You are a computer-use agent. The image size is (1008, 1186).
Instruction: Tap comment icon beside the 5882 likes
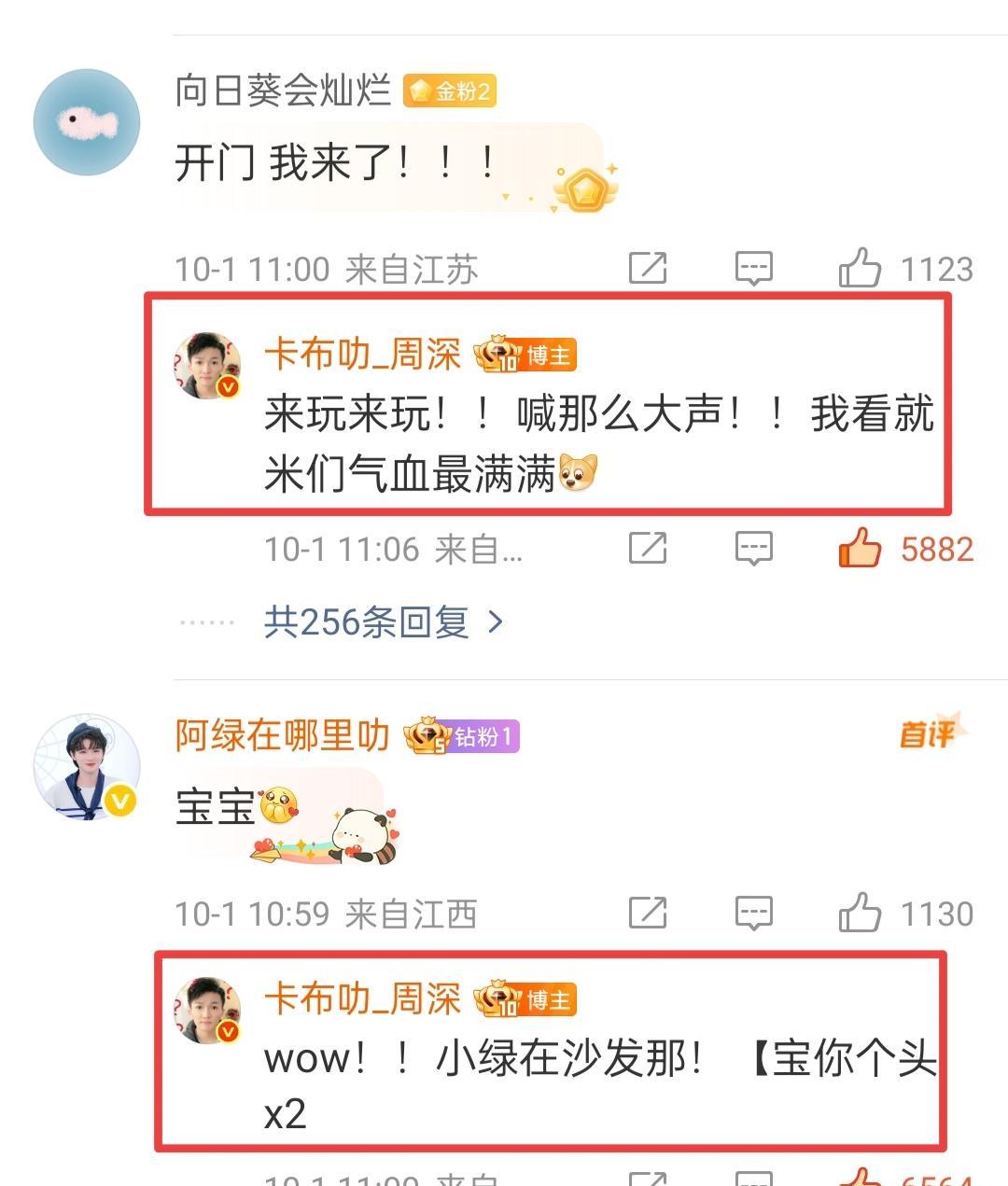click(753, 549)
